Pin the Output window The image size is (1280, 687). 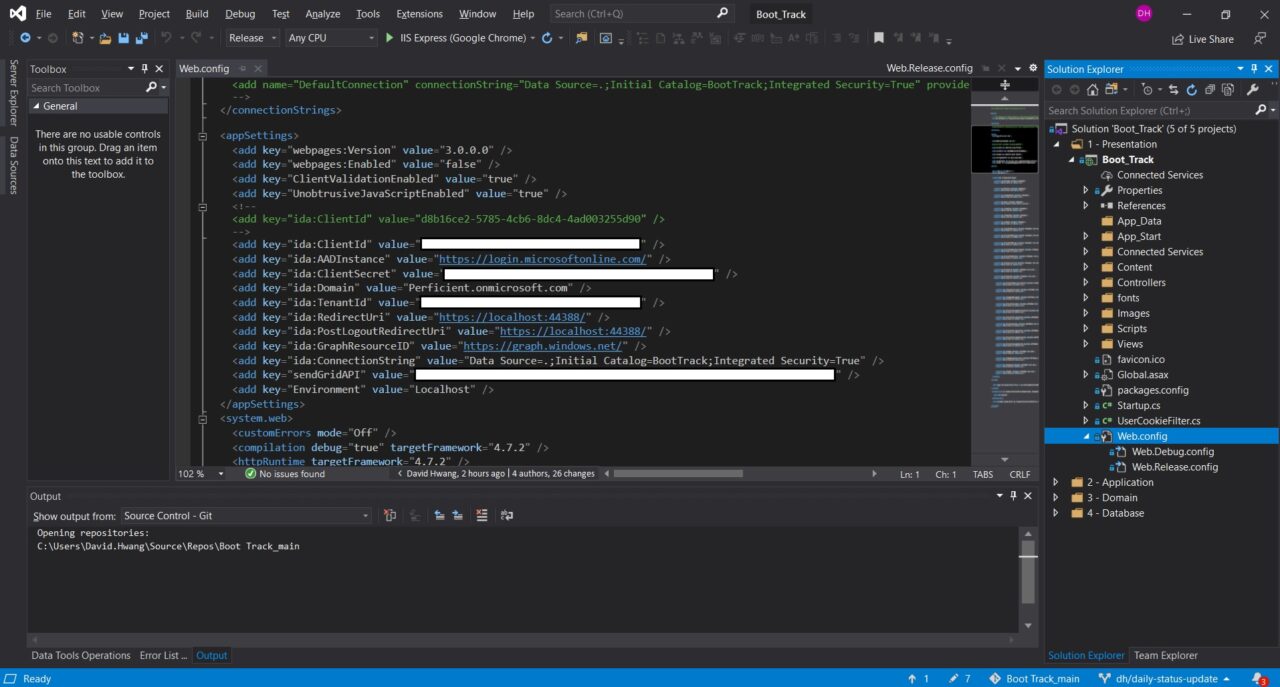[1012, 495]
